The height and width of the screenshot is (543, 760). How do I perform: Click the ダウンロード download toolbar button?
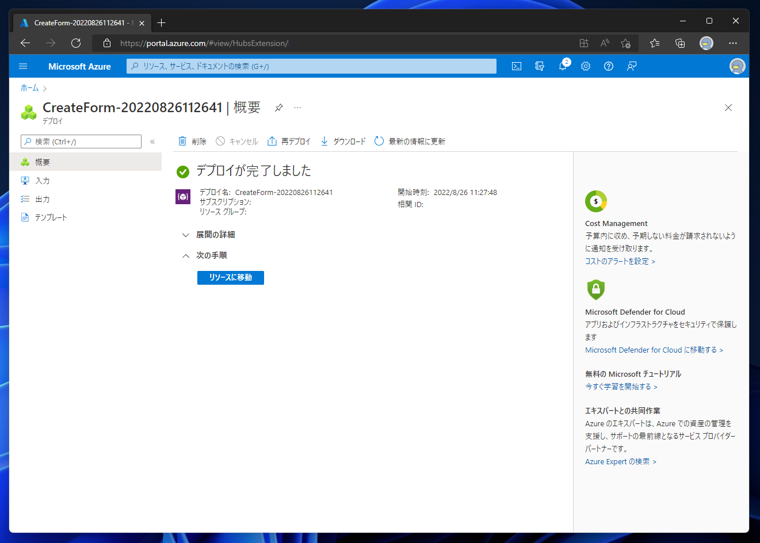coord(343,141)
